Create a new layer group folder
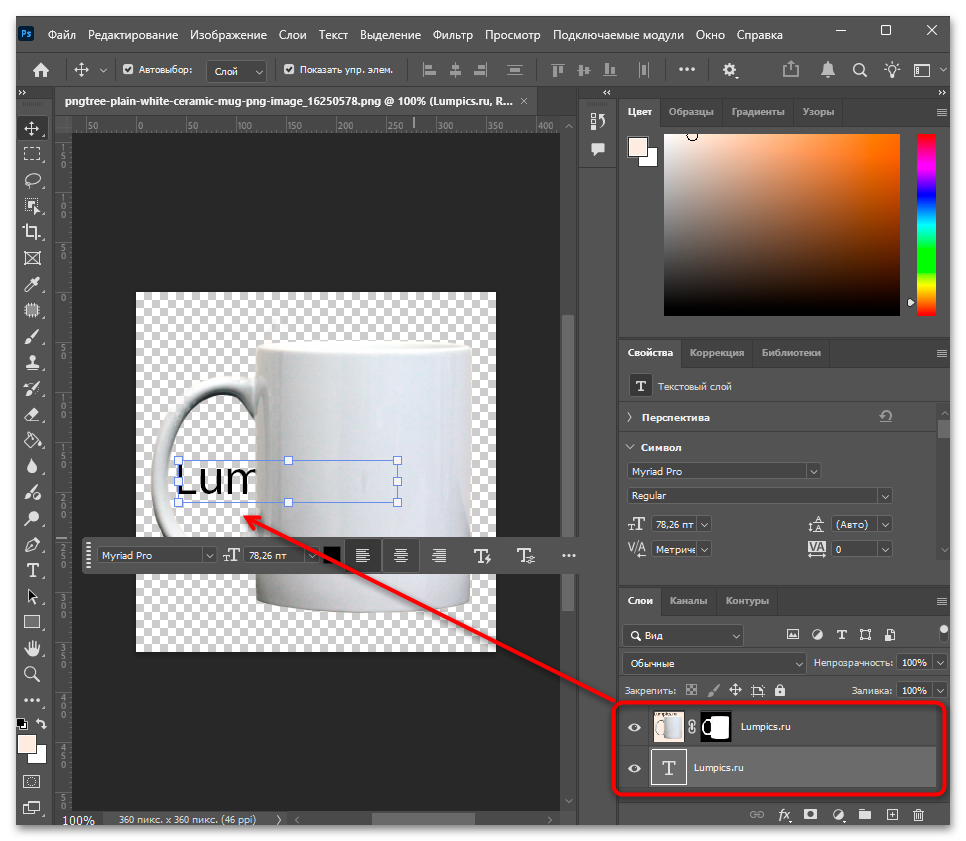Image resolution: width=966 pixels, height=841 pixels. (865, 815)
